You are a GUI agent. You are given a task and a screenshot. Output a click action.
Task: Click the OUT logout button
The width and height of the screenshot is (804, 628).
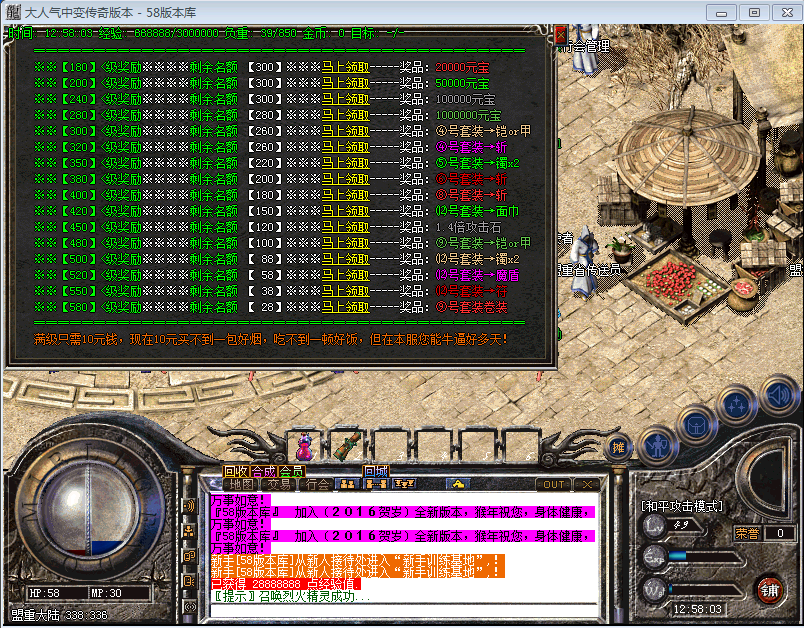[x=553, y=484]
